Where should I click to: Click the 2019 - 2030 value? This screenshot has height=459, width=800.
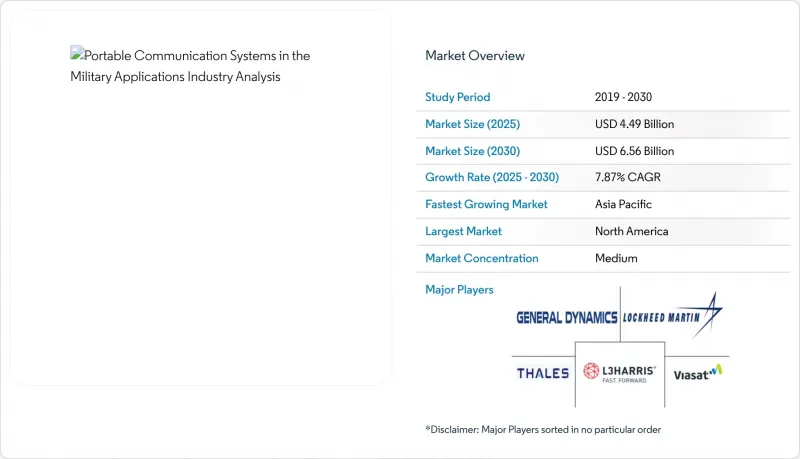click(623, 97)
